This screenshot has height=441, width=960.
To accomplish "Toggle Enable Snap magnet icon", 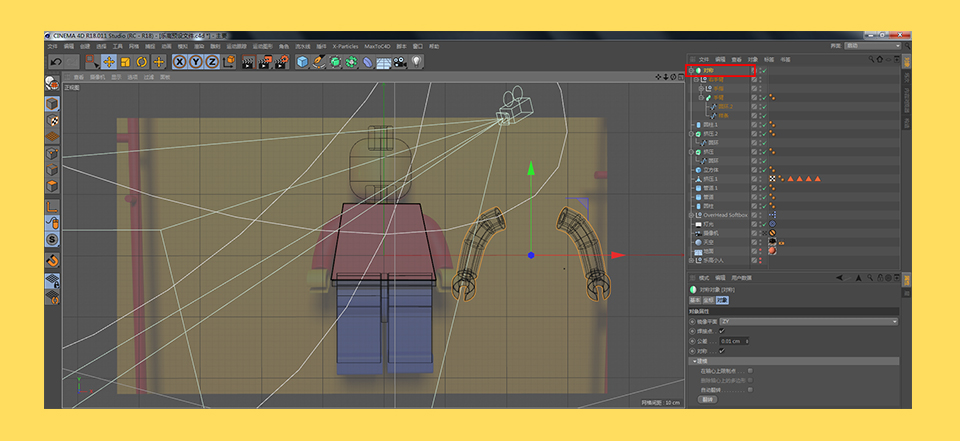I will pyautogui.click(x=52, y=260).
